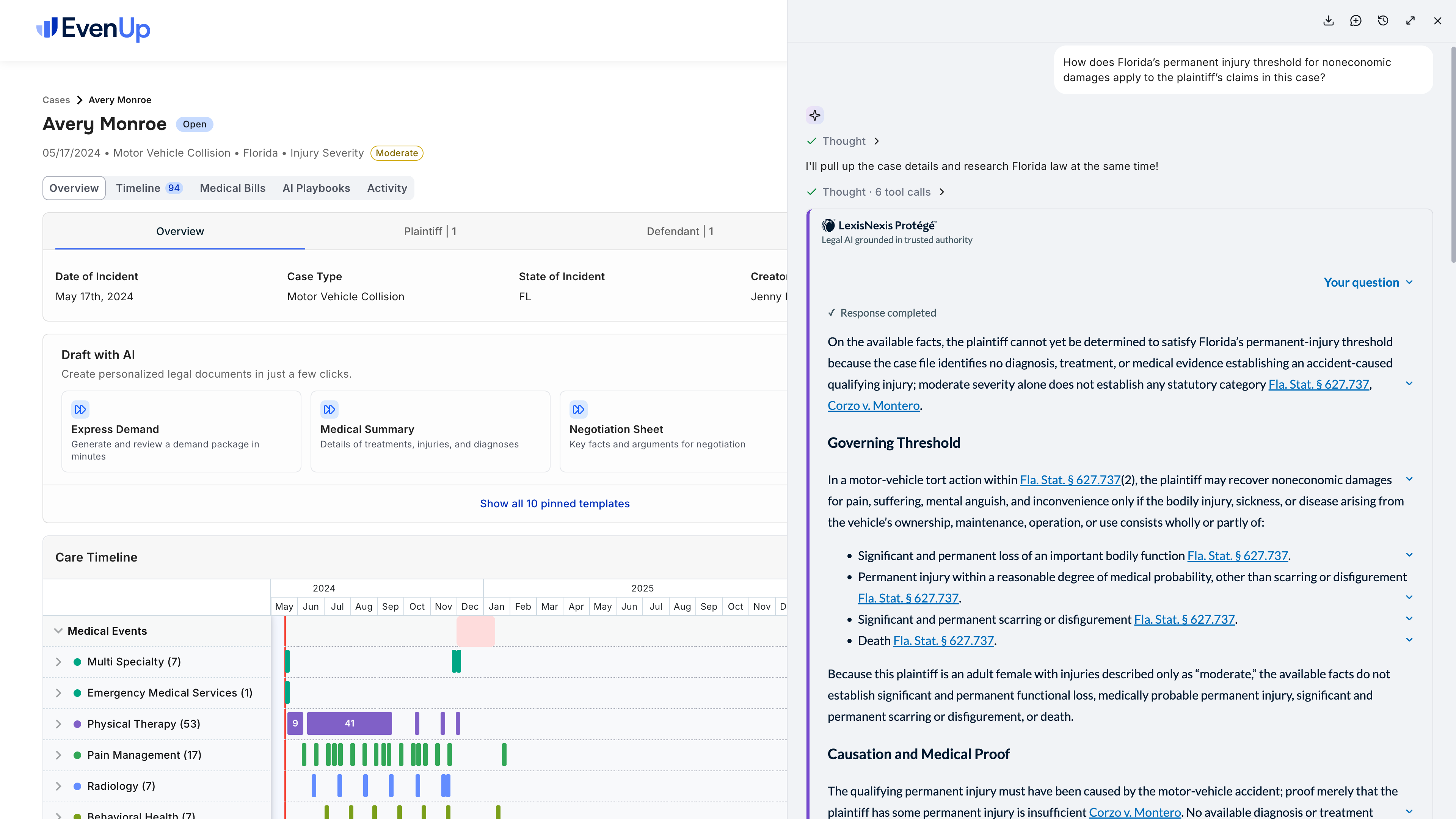1456x819 pixels.
Task: Open chat history clock icon
Action: point(1383,21)
